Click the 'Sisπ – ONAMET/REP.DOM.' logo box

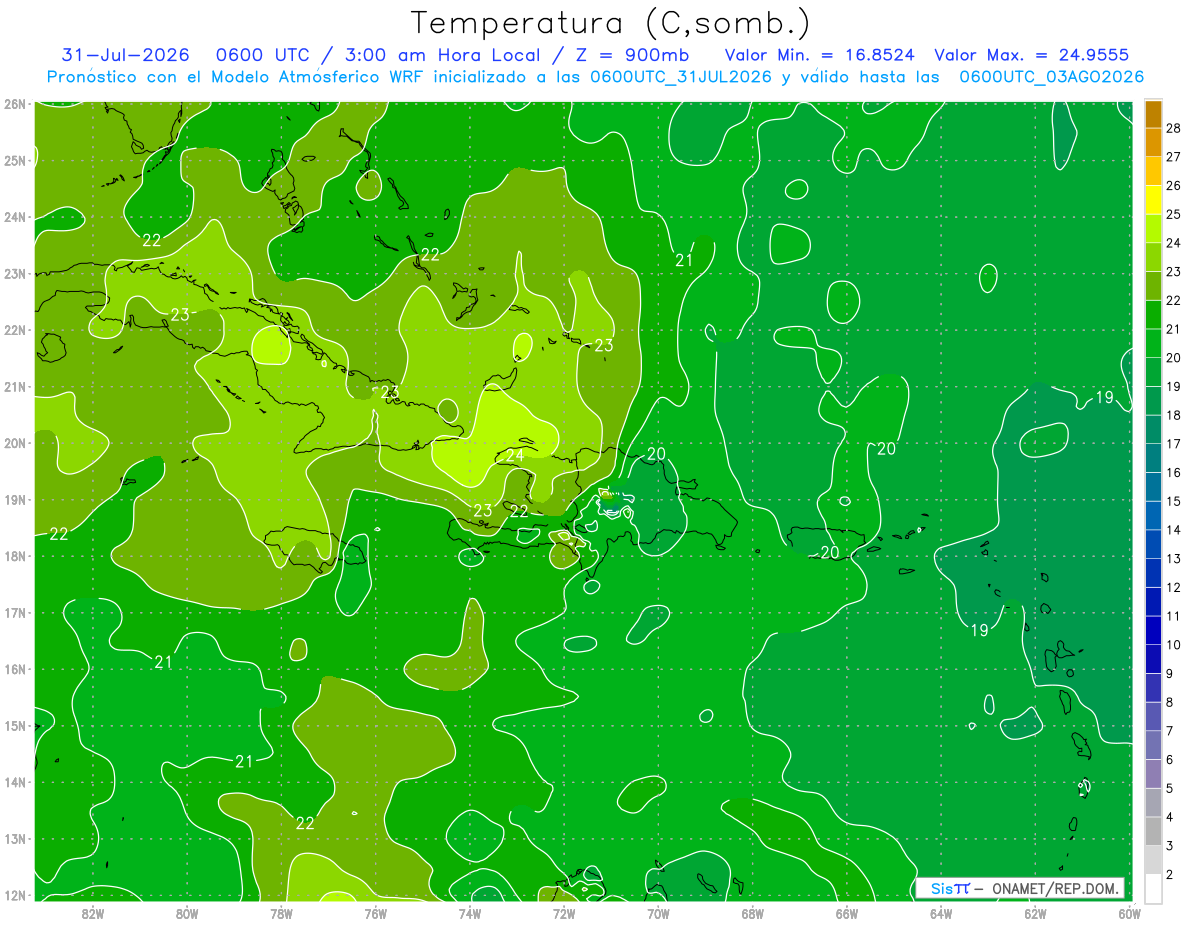tap(1020, 888)
